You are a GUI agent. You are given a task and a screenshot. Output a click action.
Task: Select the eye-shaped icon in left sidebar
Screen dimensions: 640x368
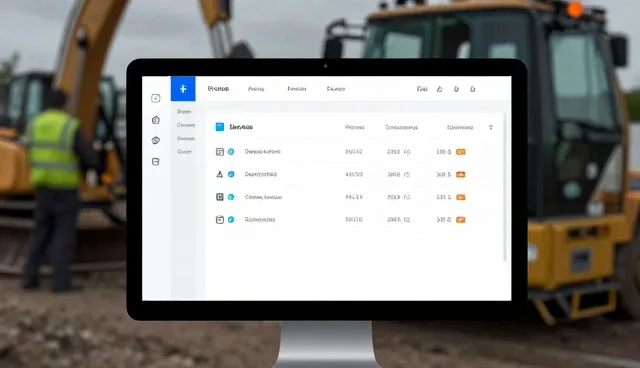pyautogui.click(x=156, y=140)
